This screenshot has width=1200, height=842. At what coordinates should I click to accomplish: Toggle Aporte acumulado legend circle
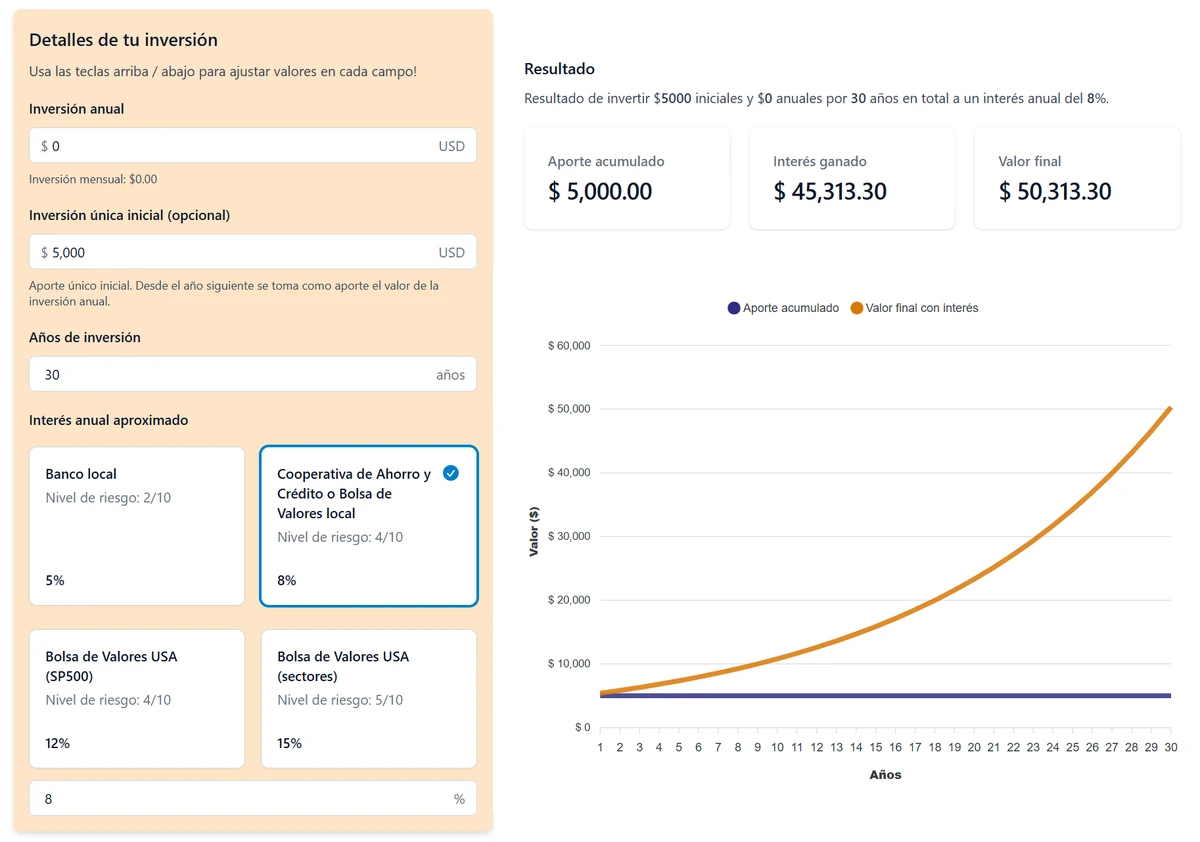click(x=734, y=308)
